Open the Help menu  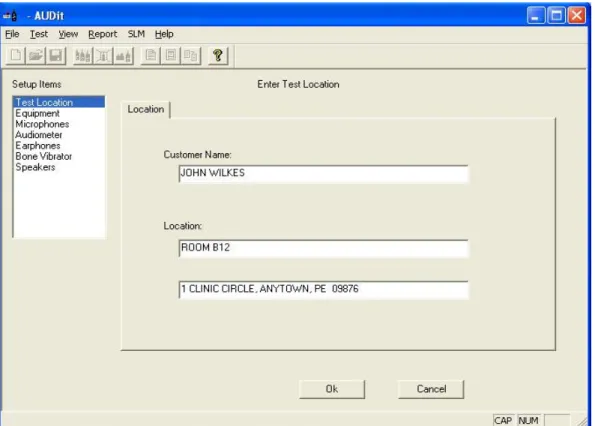[x=164, y=34]
